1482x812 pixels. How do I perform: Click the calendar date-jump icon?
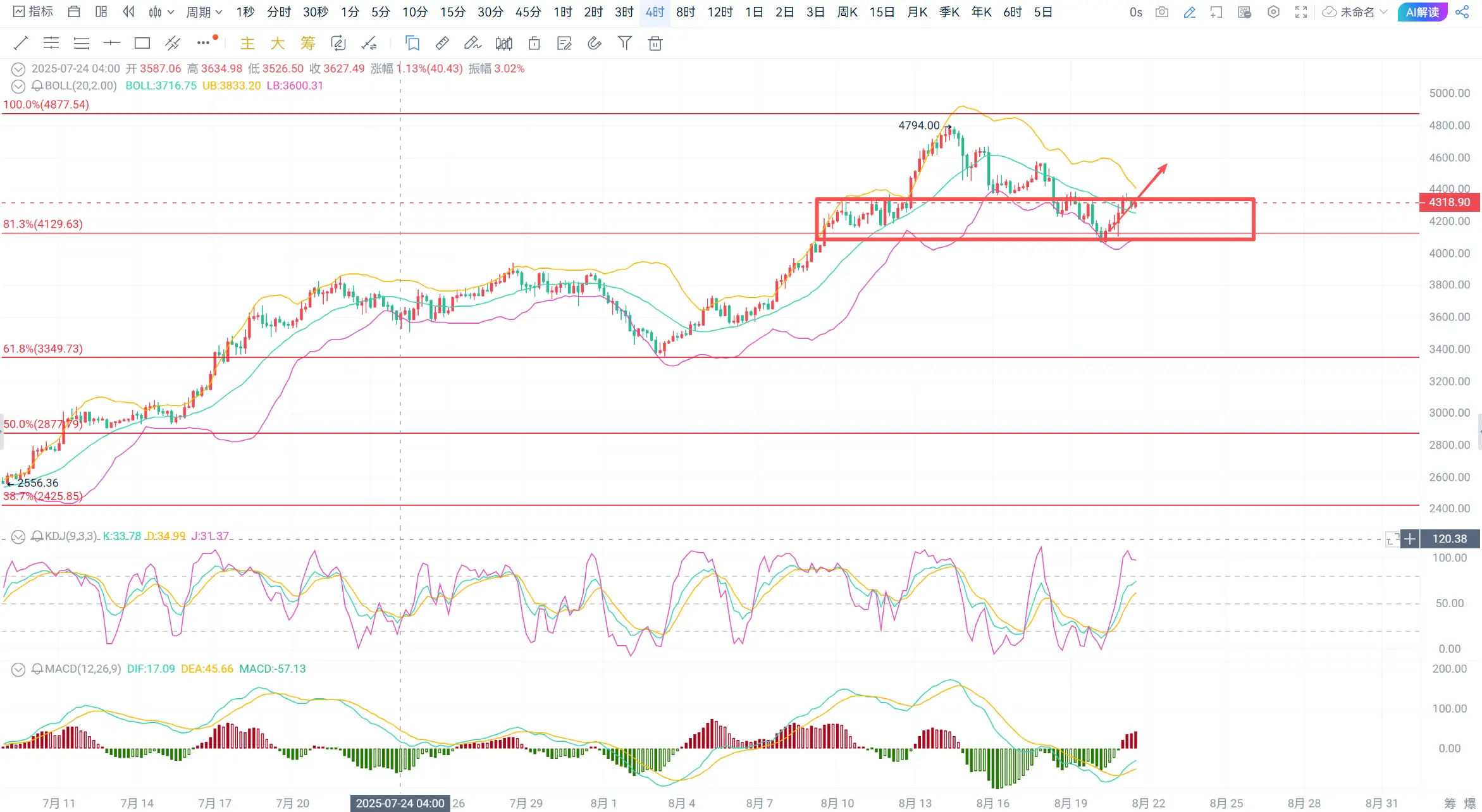tap(73, 11)
